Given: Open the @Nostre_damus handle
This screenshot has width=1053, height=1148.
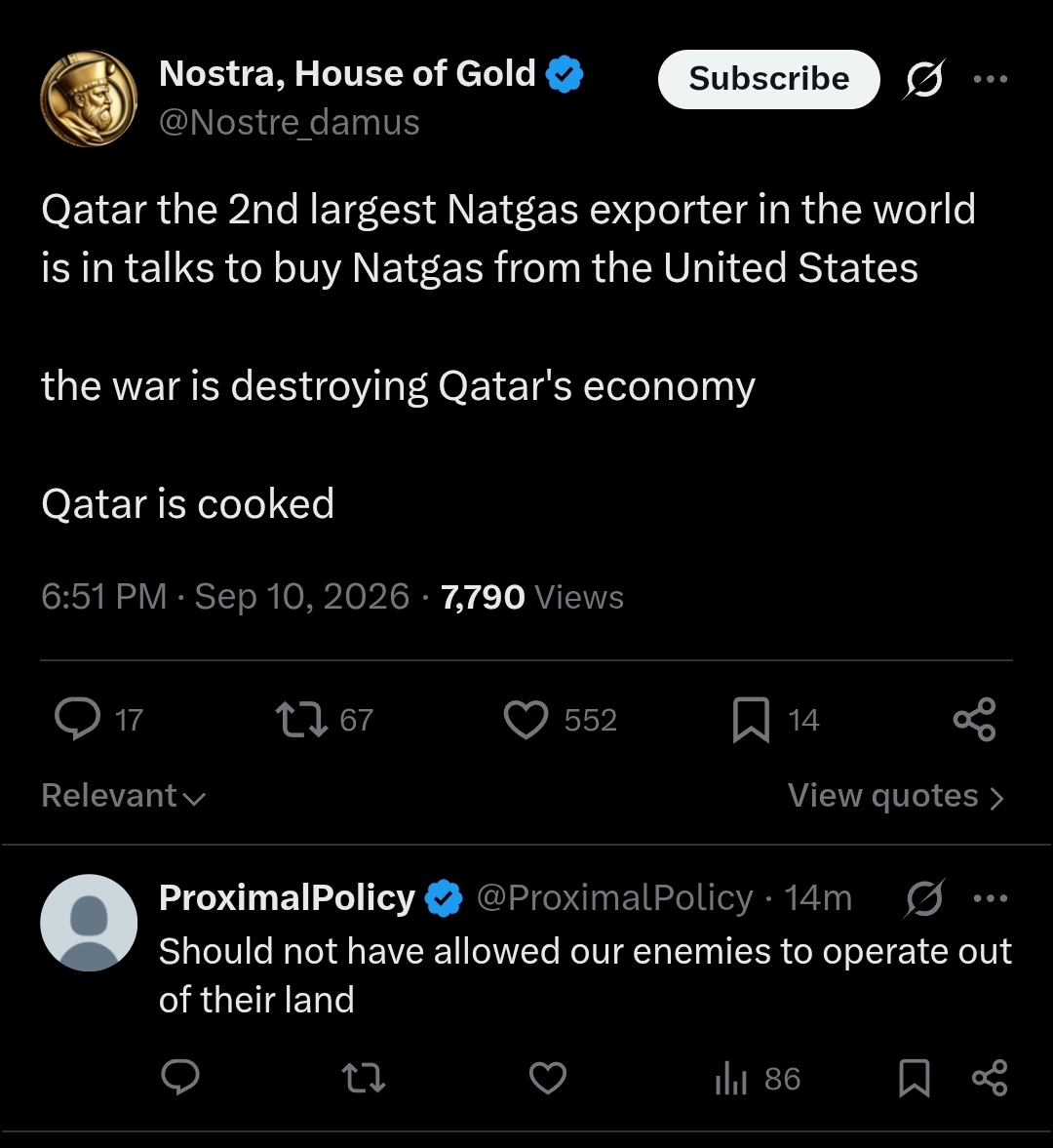Looking at the screenshot, I should pyautogui.click(x=289, y=122).
